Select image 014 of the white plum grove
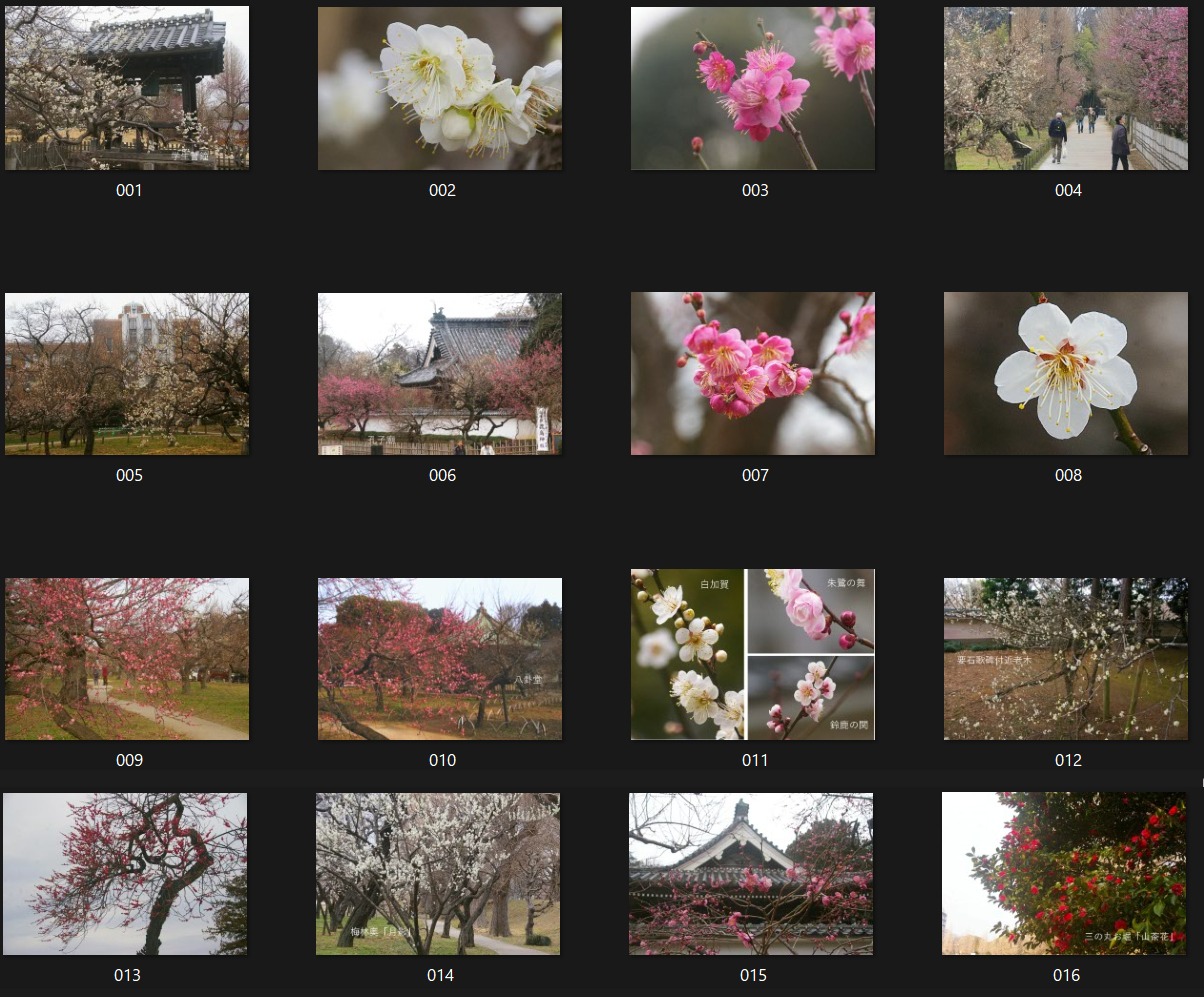1204x998 pixels. tap(438, 874)
